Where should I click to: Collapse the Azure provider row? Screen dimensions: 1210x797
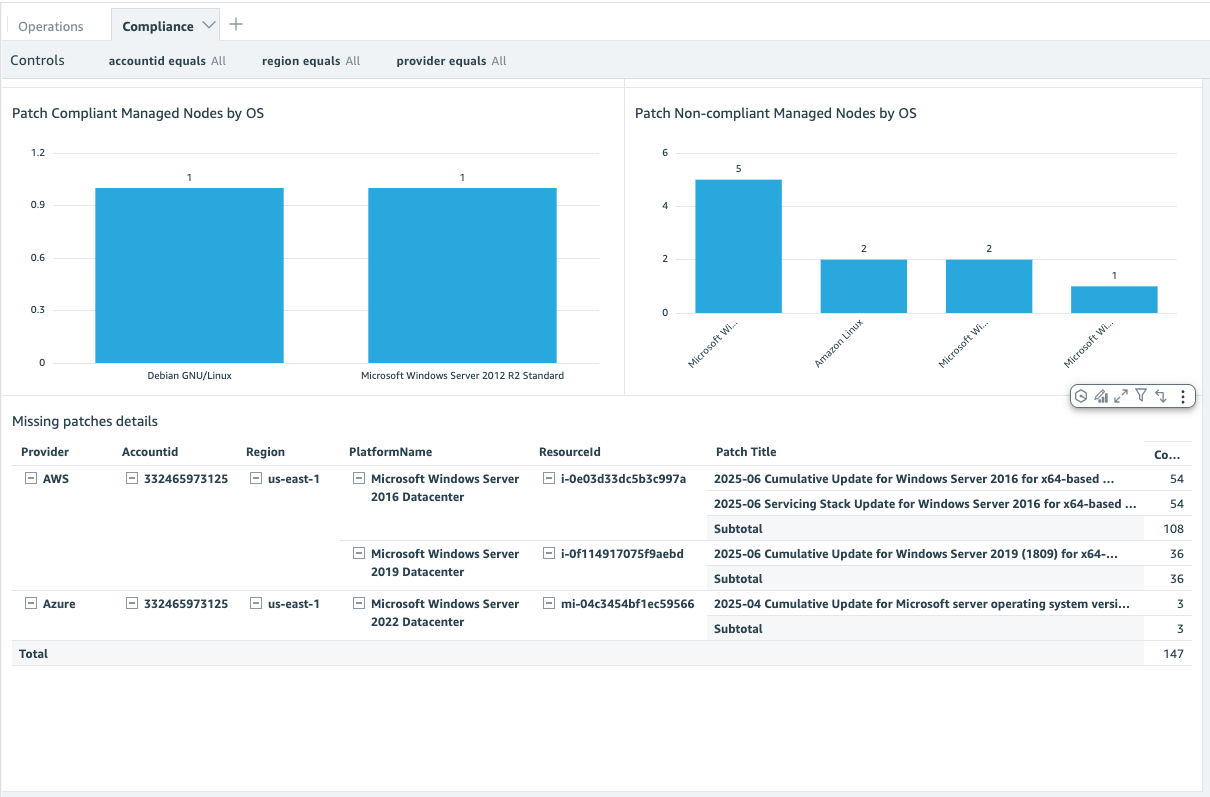[30, 603]
